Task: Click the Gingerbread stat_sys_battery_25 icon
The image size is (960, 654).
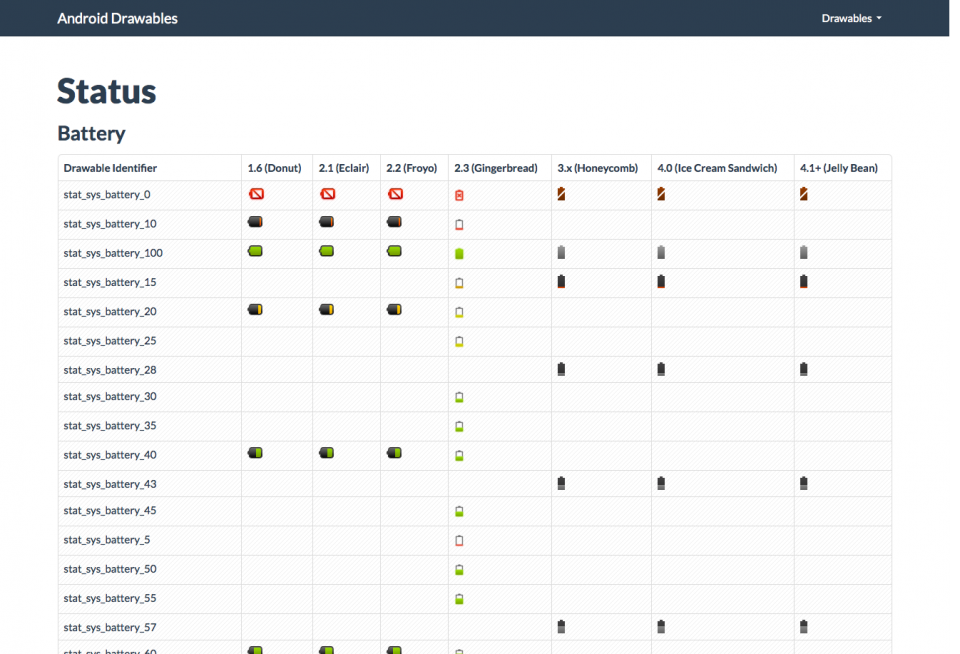Action: pos(459,342)
